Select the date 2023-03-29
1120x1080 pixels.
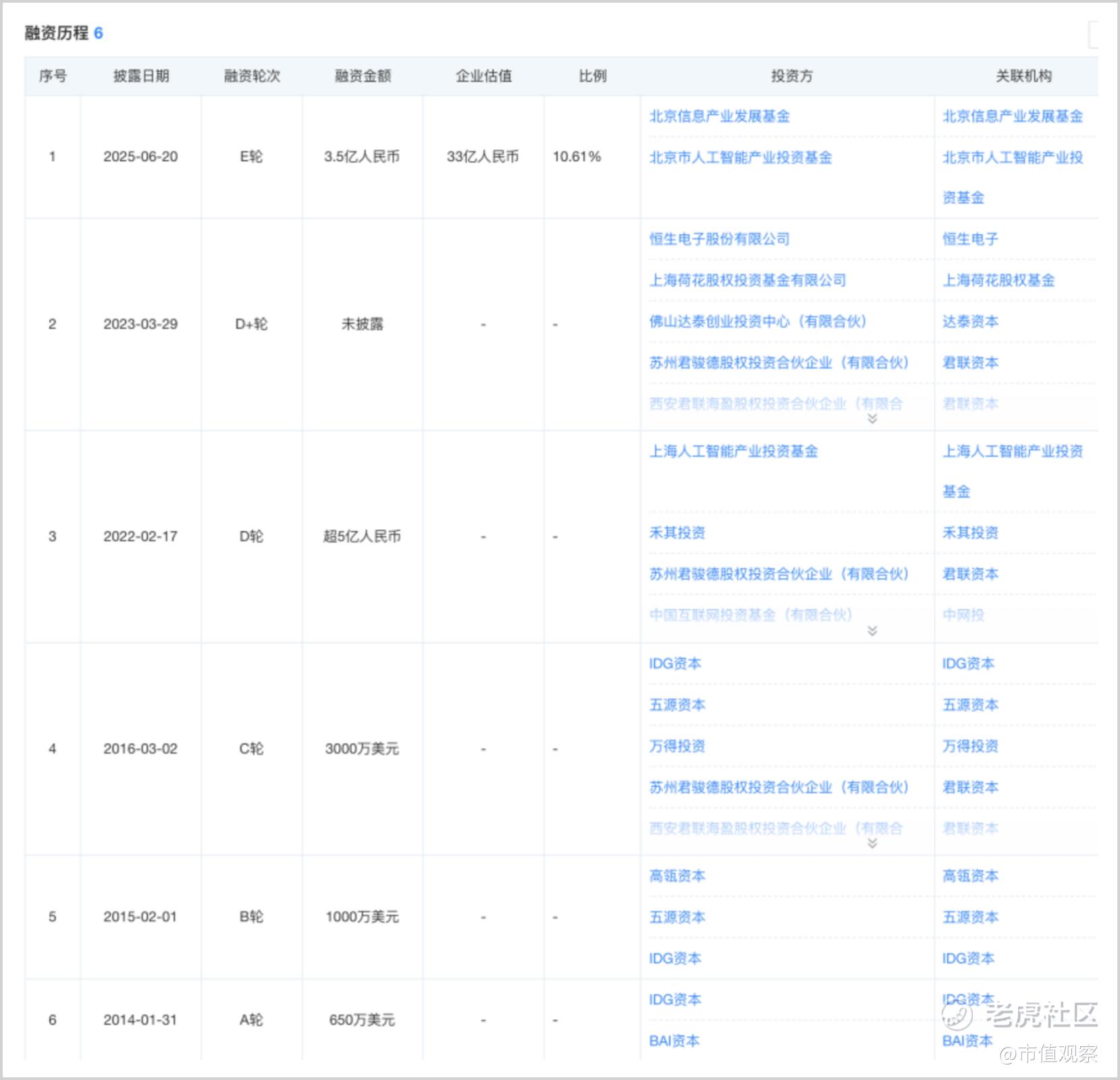(140, 324)
